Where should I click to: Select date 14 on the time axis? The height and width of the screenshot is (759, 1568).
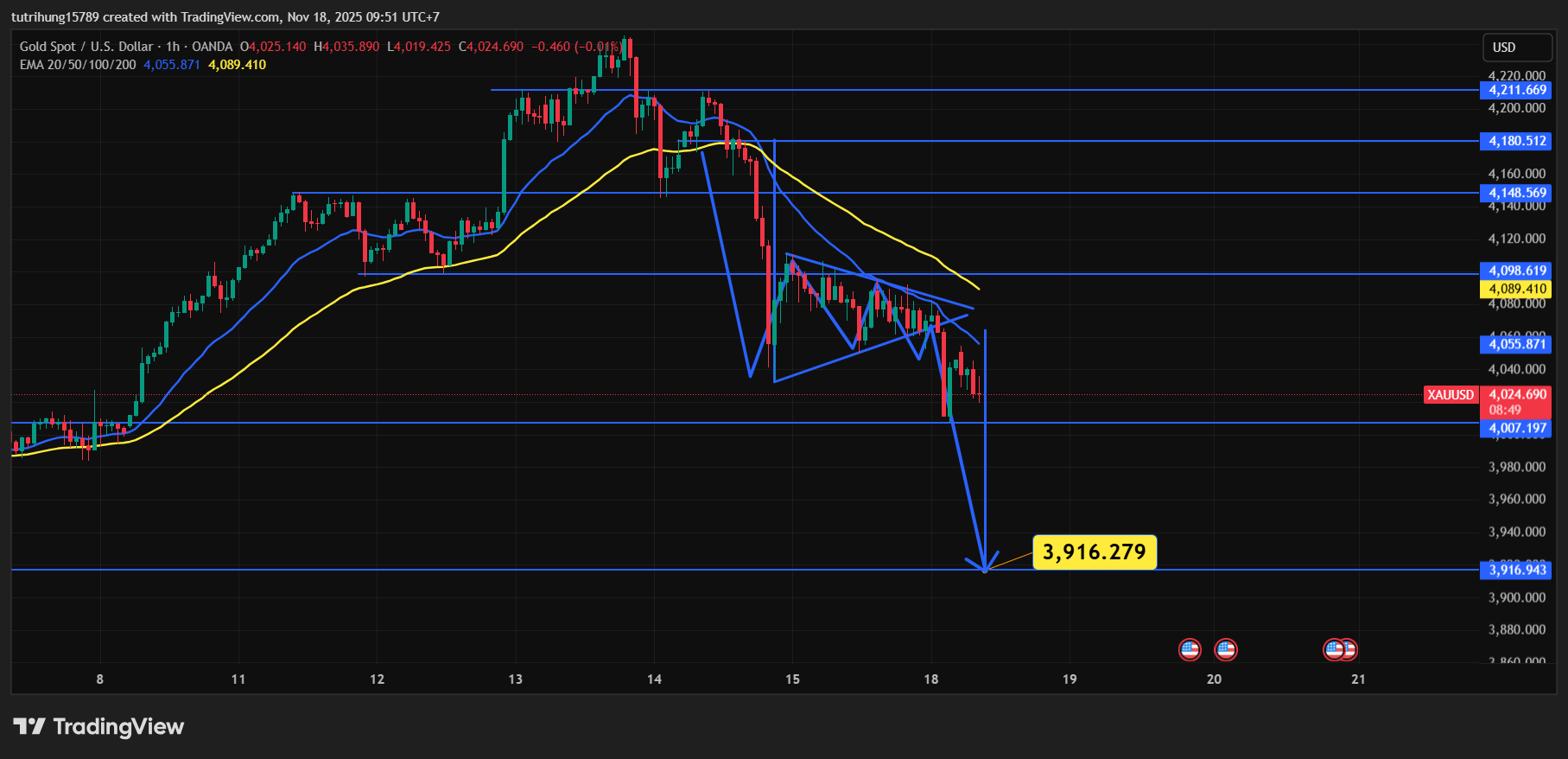click(654, 679)
